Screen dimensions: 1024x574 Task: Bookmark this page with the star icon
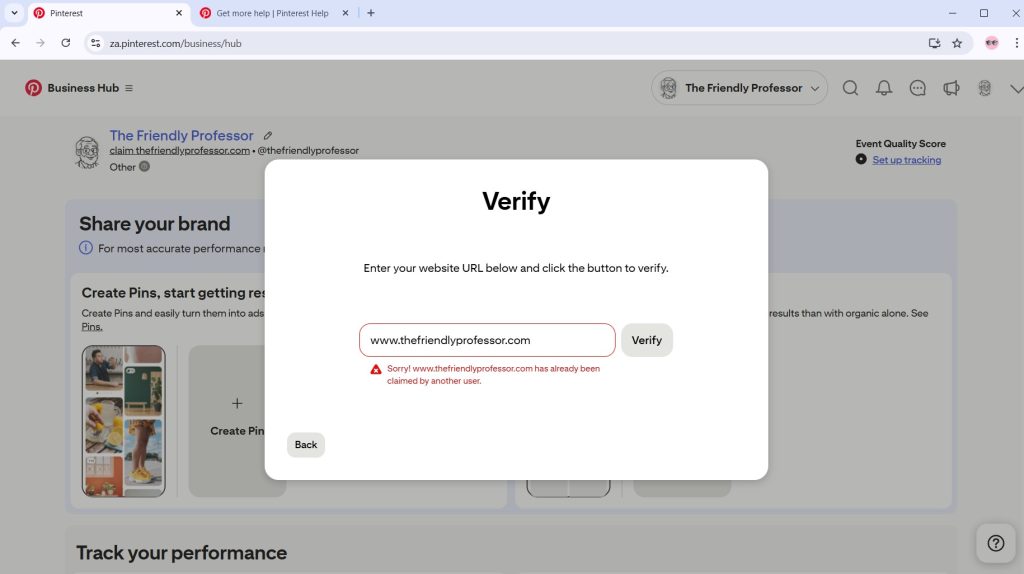tap(957, 43)
